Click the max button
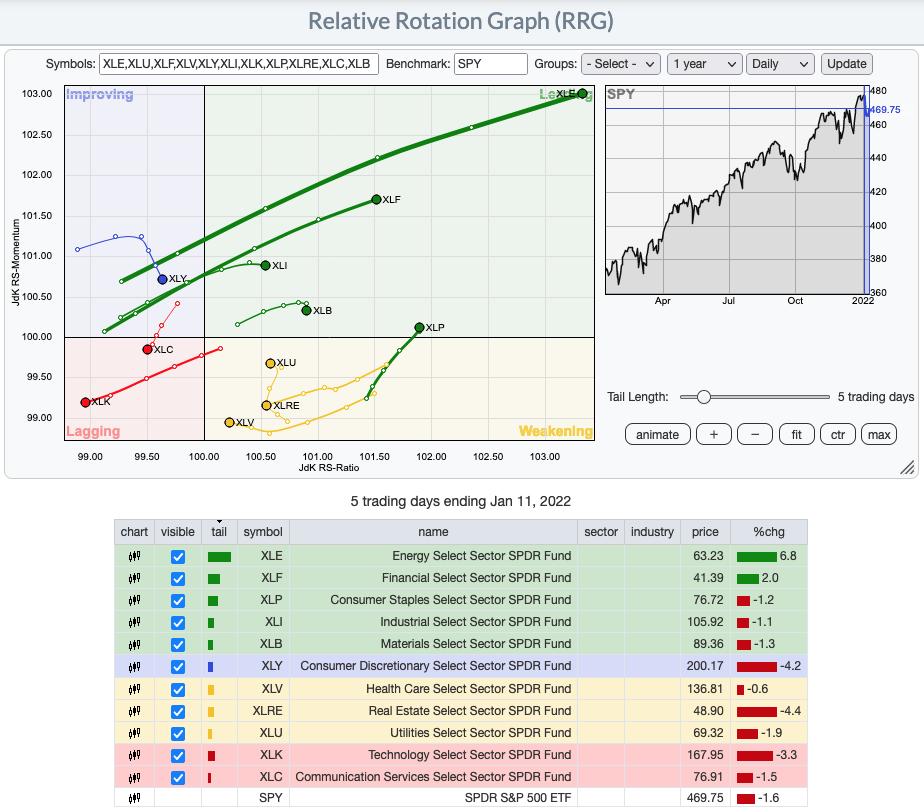 (879, 435)
